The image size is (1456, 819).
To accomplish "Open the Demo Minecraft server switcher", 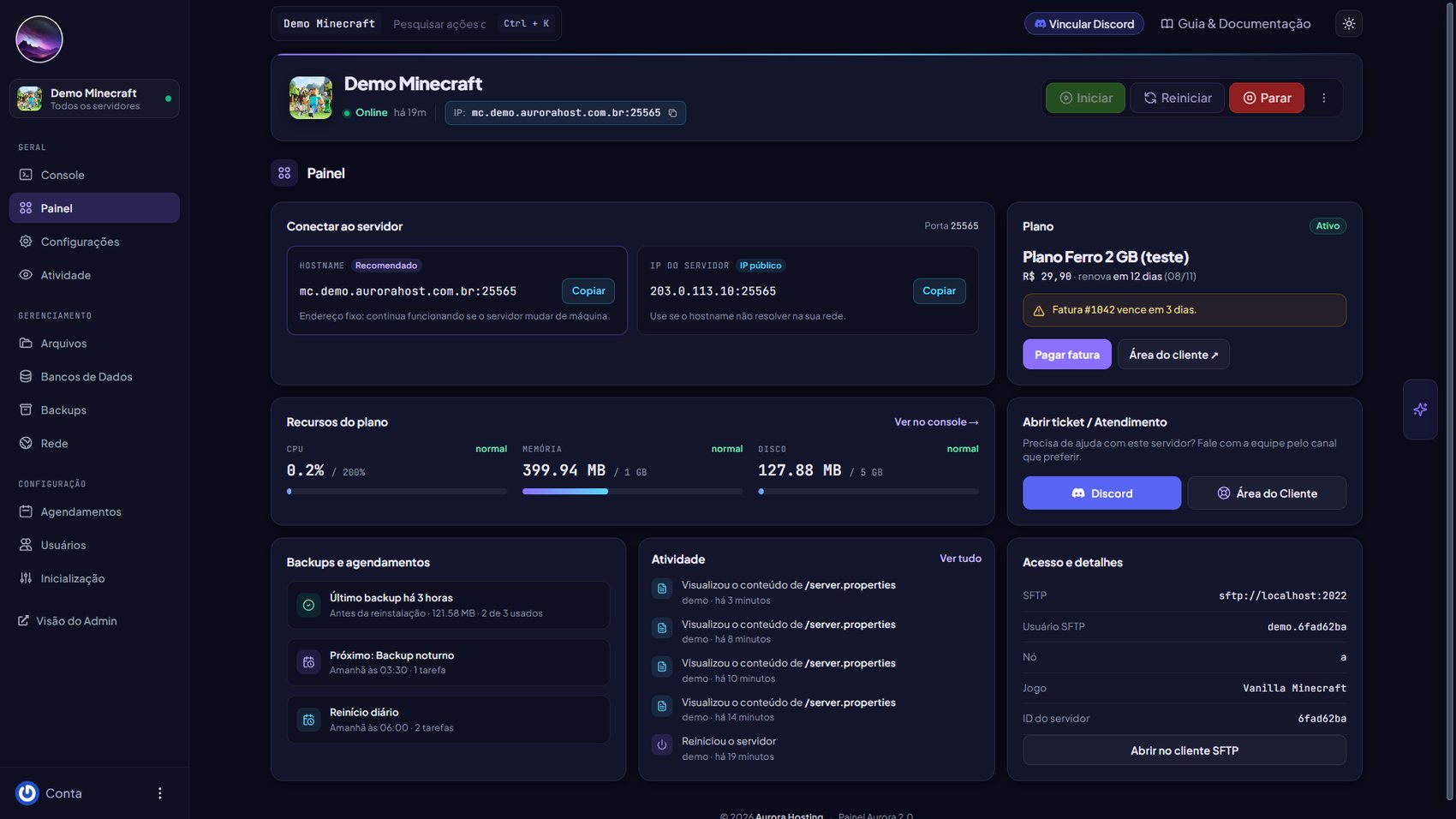I will 94,99.
